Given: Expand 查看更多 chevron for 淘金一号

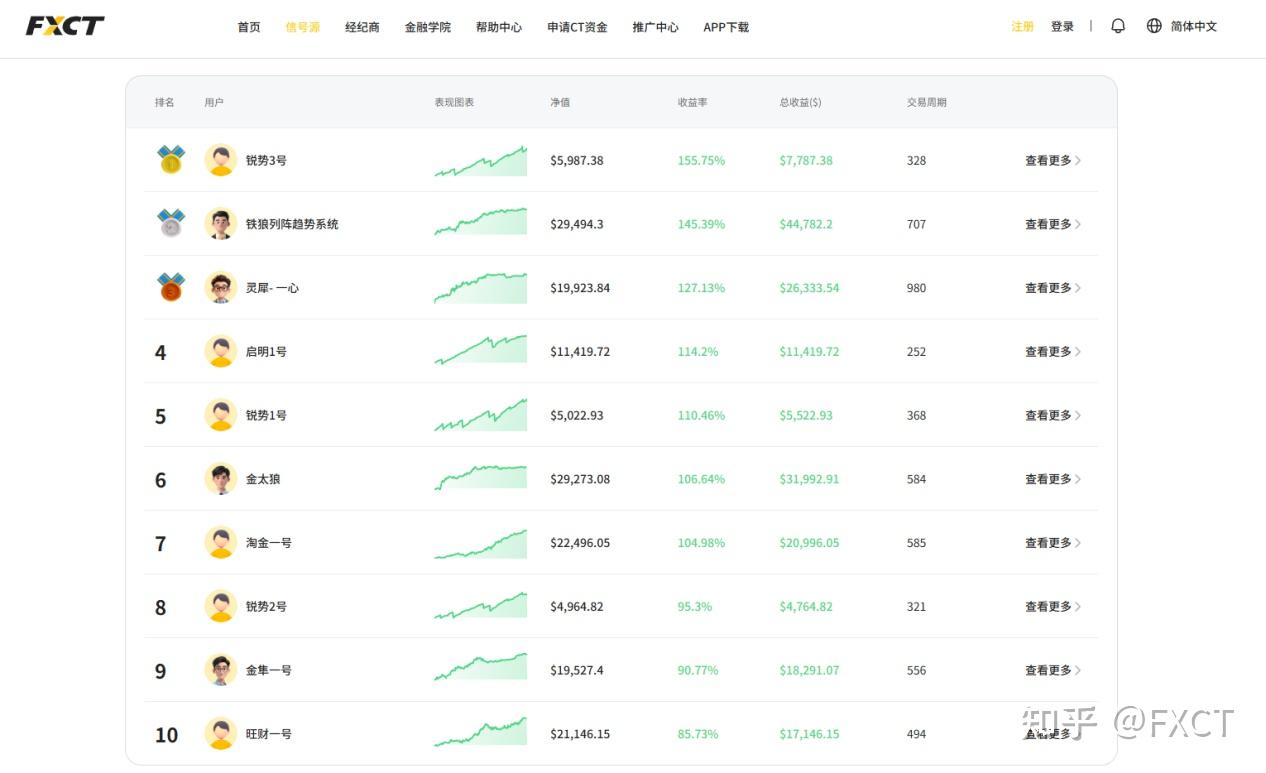Looking at the screenshot, I should (1078, 542).
